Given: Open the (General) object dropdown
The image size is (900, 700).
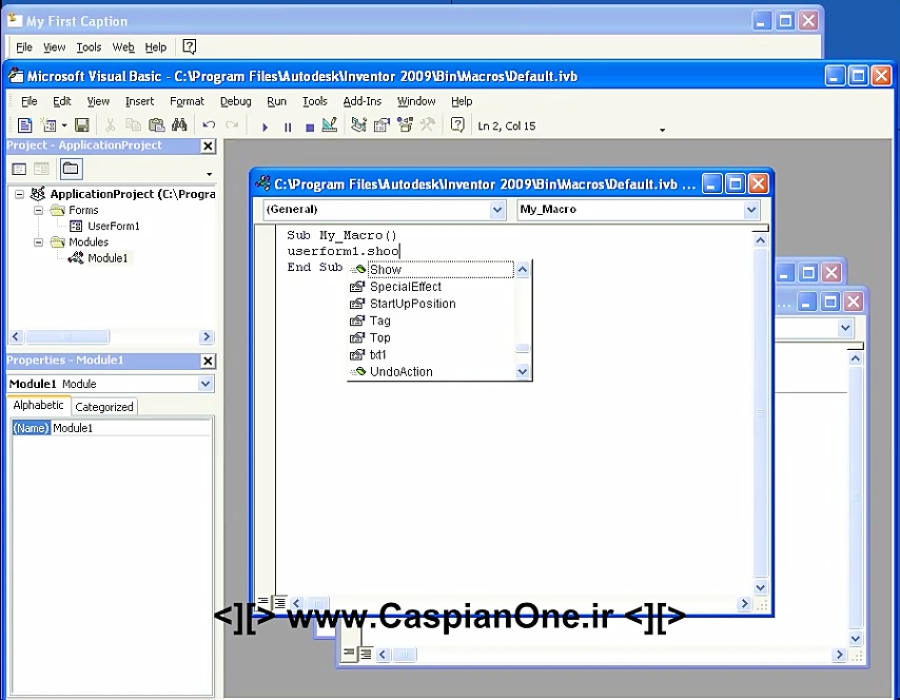Looking at the screenshot, I should (x=498, y=209).
